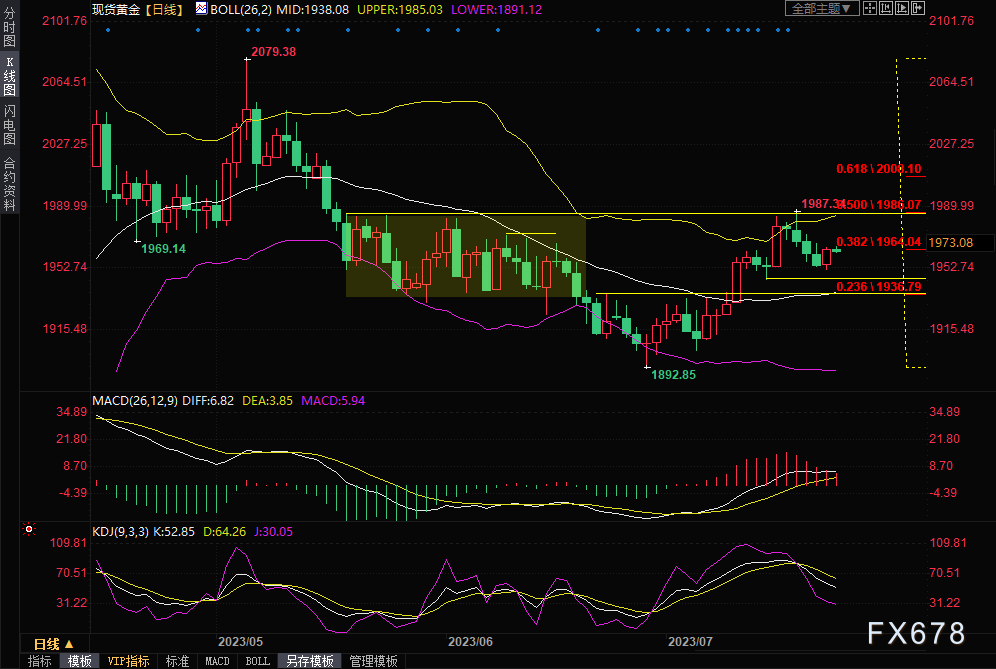This screenshot has height=669, width=996.
Task: Click 另存模板 to save the template
Action: coord(309,661)
